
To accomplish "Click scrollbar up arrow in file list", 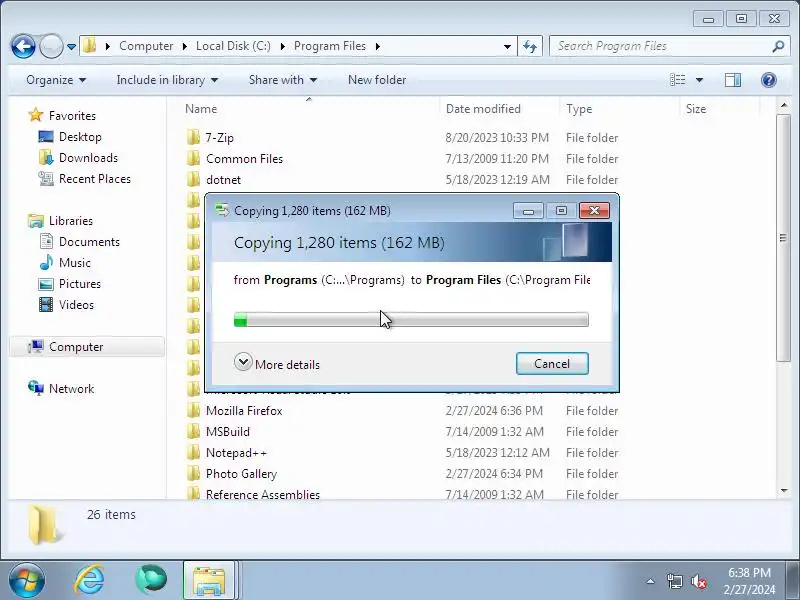I will 783,106.
